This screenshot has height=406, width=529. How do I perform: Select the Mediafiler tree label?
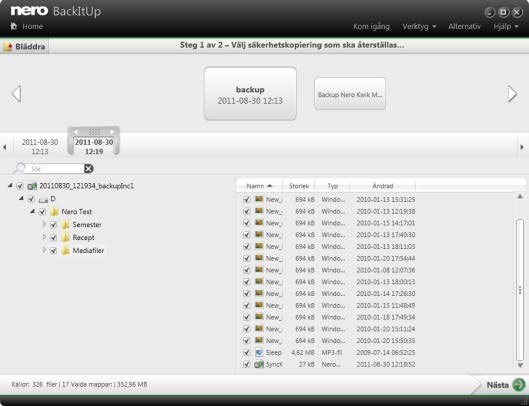pos(88,251)
